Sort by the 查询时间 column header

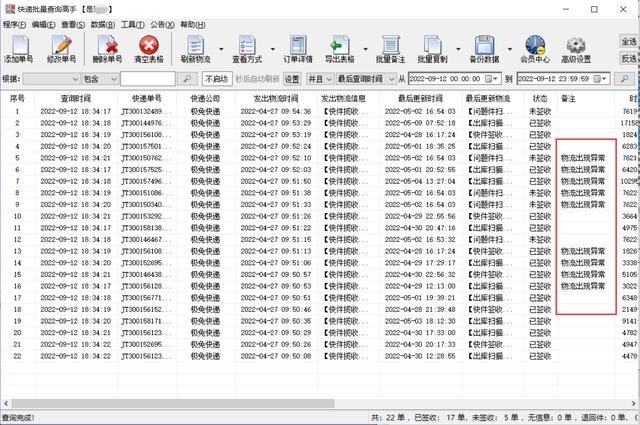[x=76, y=98]
